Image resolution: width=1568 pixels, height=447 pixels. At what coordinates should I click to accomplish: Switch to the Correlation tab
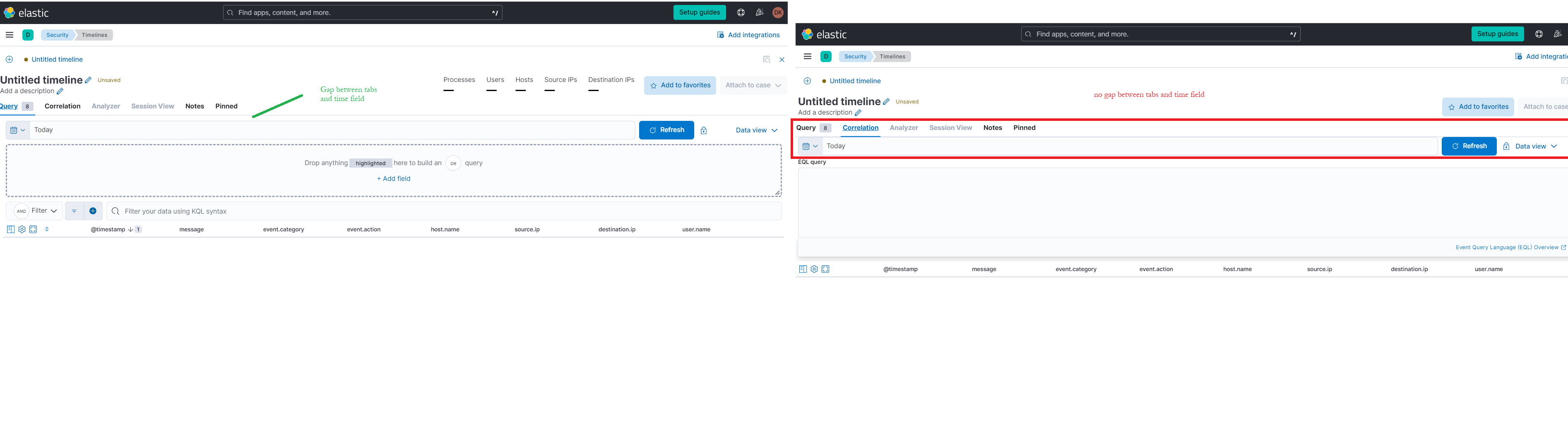(x=62, y=106)
